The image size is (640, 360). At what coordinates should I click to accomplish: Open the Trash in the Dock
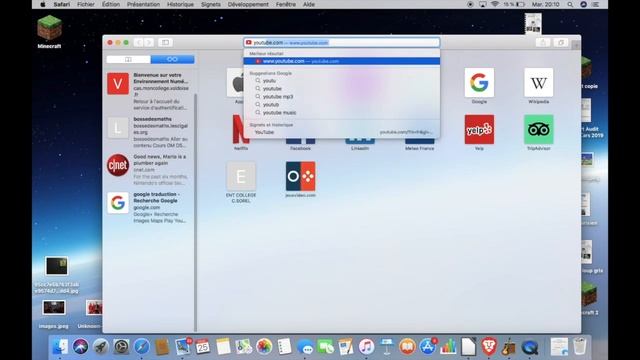pyautogui.click(x=580, y=347)
